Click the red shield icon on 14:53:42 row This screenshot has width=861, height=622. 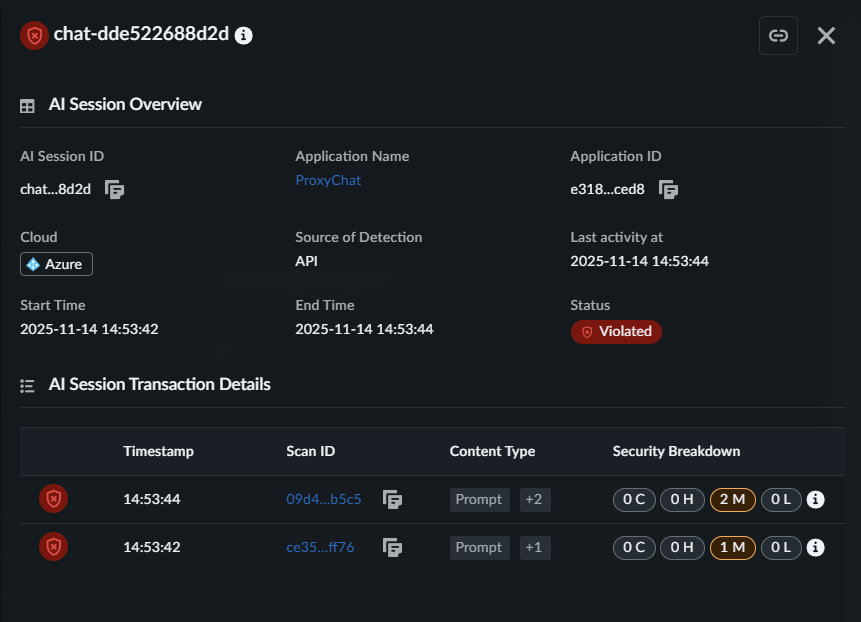[x=53, y=547]
